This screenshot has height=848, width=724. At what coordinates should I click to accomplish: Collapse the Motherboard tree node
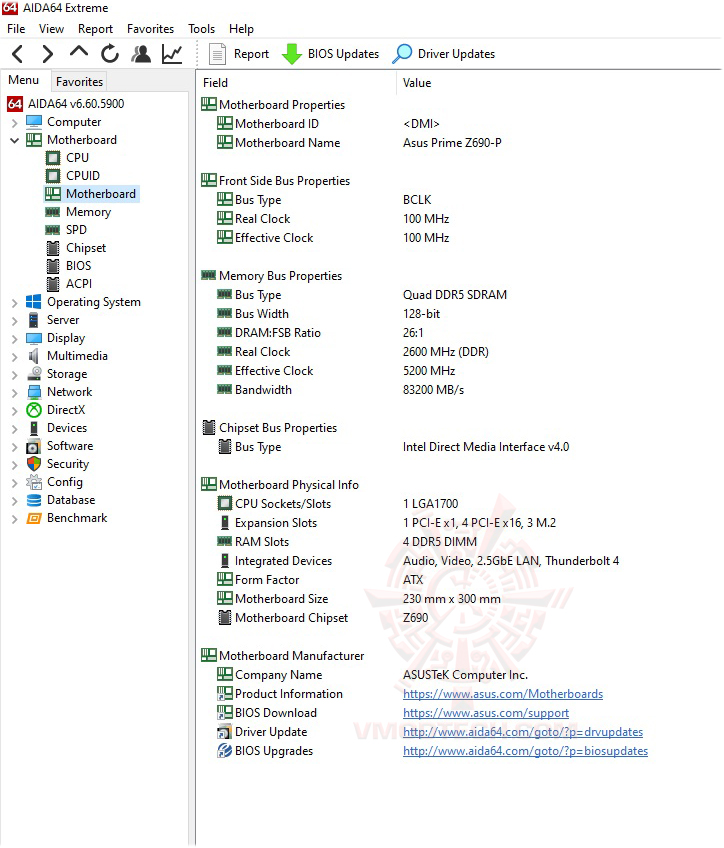pos(15,141)
